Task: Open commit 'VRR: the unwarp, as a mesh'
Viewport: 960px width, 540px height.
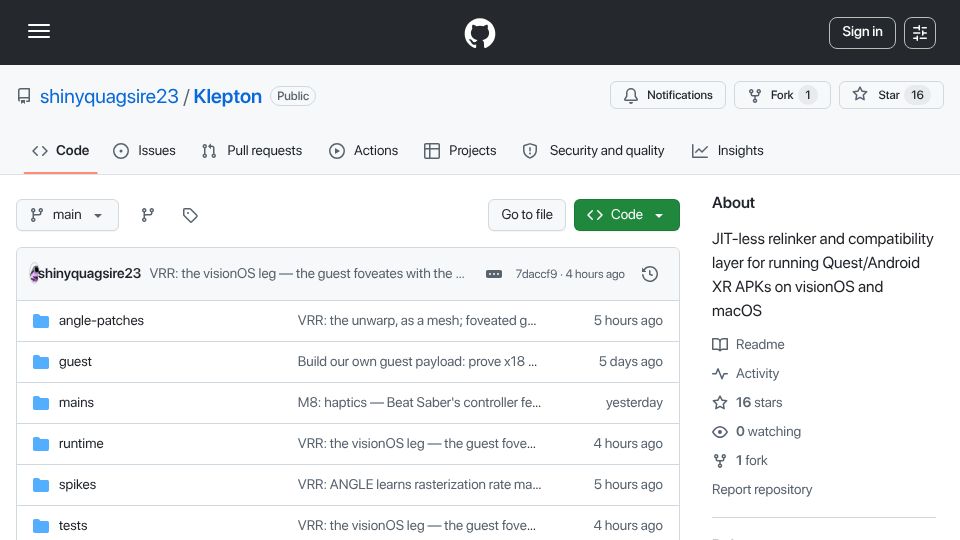Action: tap(417, 321)
